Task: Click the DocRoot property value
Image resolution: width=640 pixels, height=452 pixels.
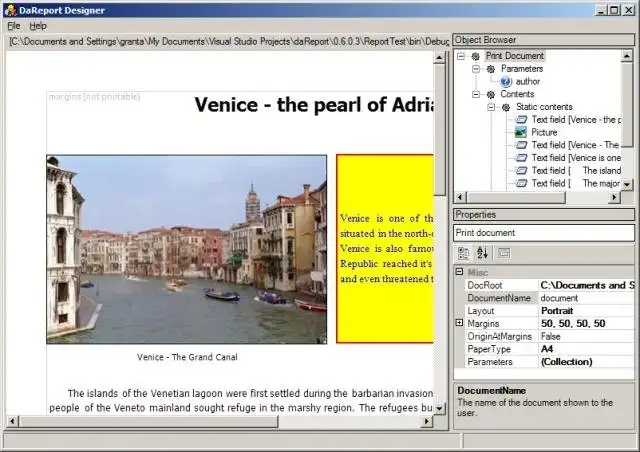Action: pos(587,285)
